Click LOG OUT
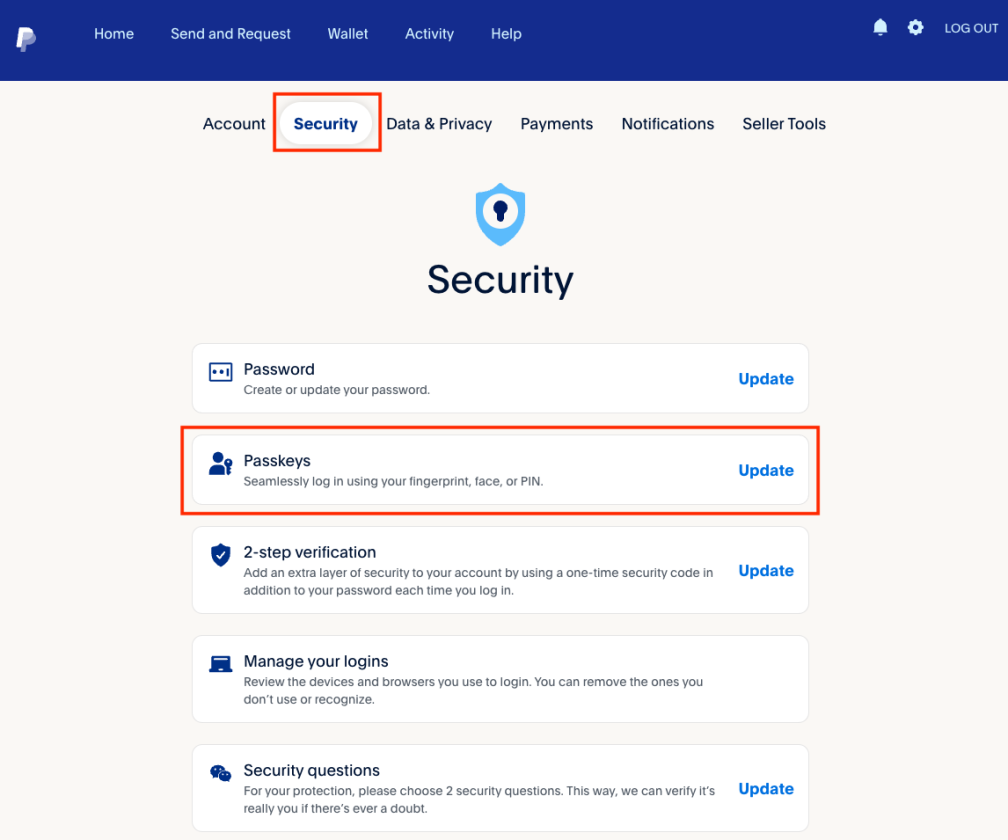1008x840 pixels. (971, 28)
